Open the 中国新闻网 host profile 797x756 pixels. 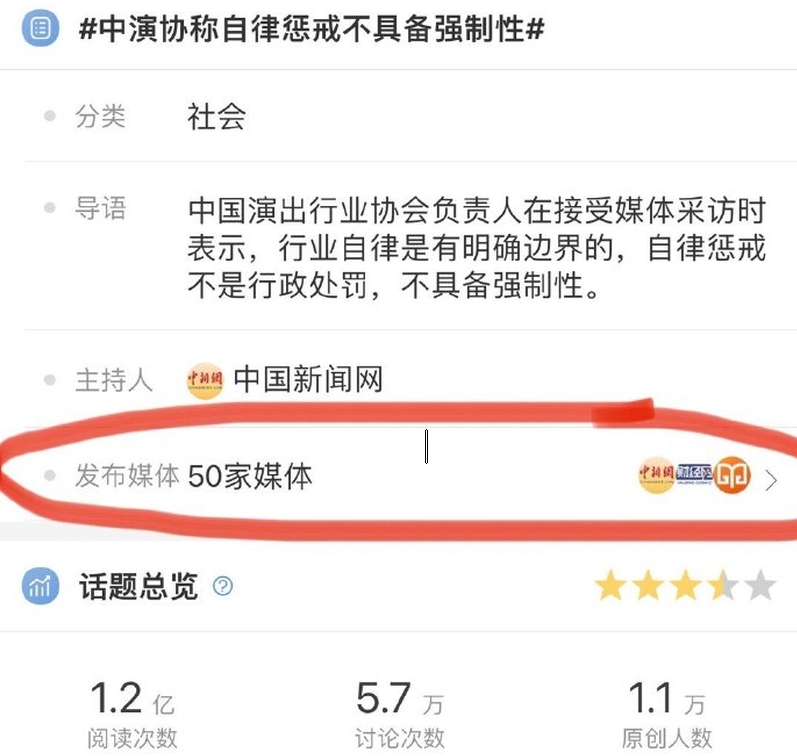[308, 379]
